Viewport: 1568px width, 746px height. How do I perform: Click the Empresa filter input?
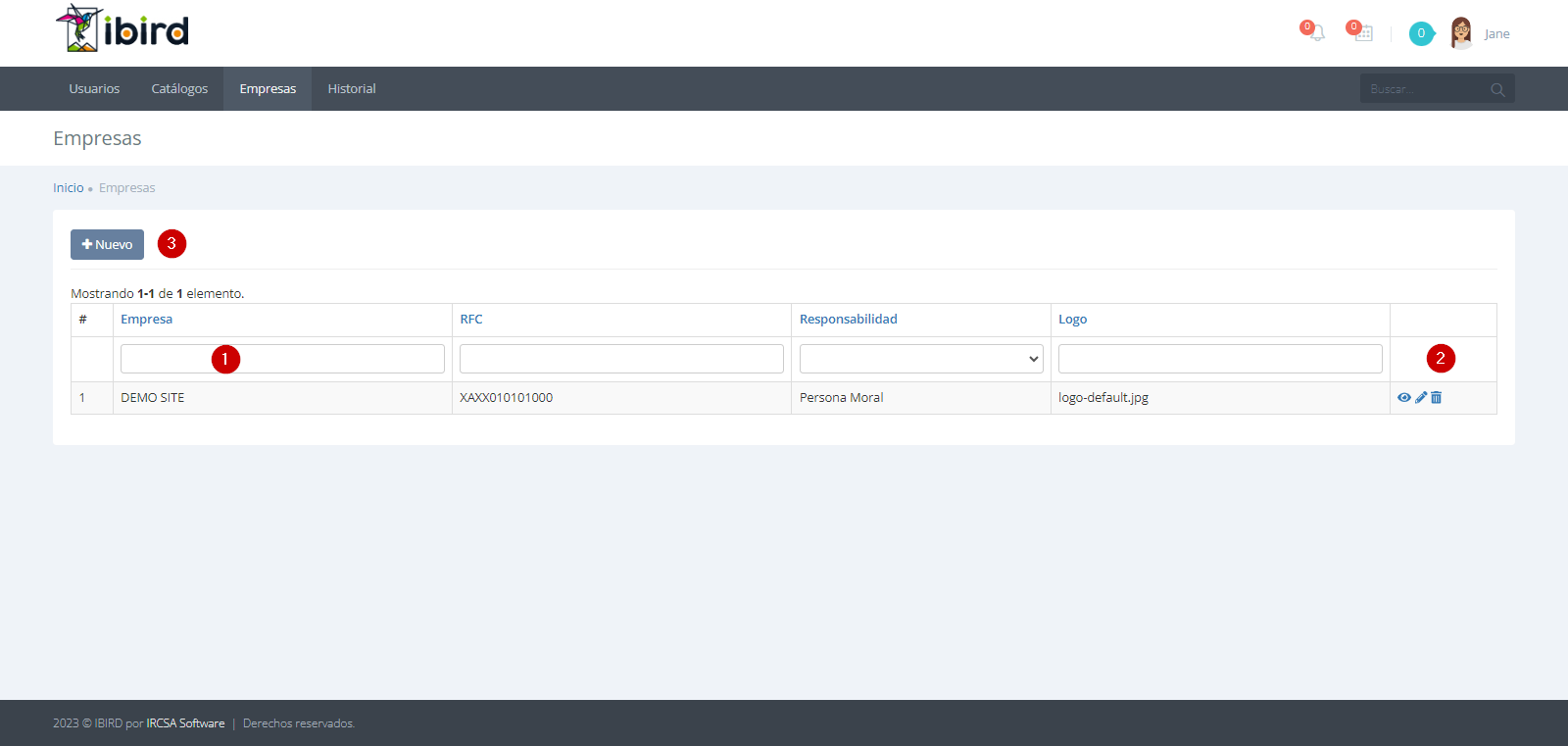282,359
